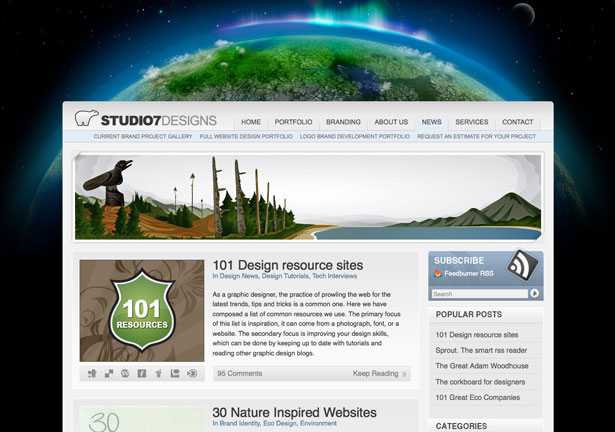Click the Studio7 Designs bear logo
The height and width of the screenshot is (432, 615).
pos(86,118)
